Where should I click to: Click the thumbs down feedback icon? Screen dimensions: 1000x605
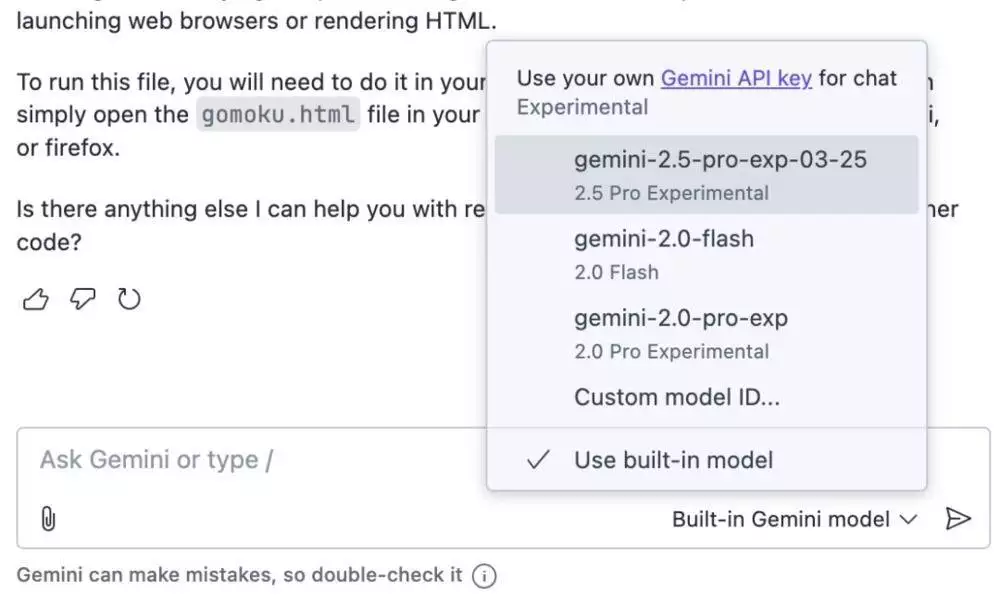[83, 300]
